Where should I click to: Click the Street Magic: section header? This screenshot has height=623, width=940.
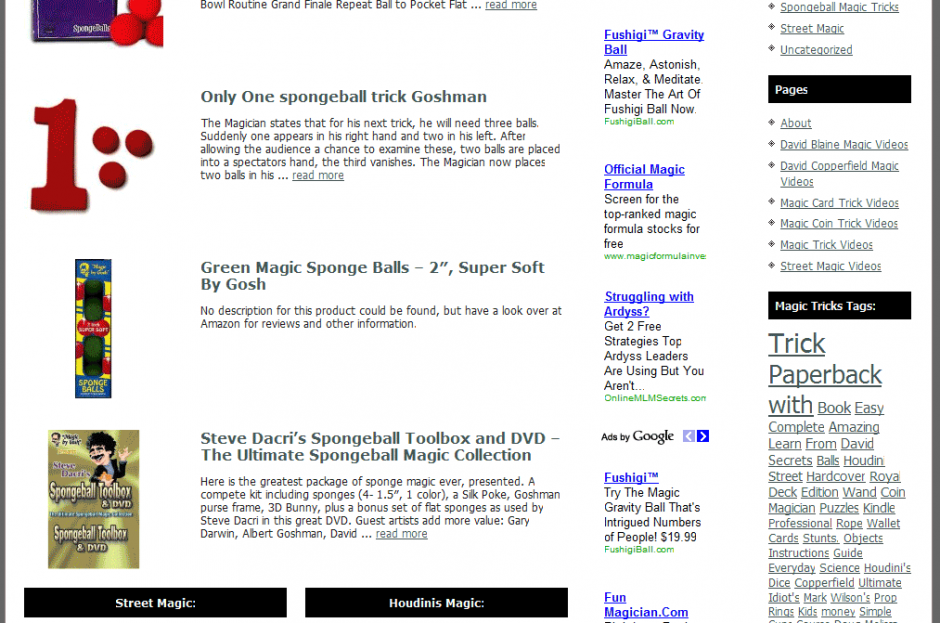[x=155, y=603]
